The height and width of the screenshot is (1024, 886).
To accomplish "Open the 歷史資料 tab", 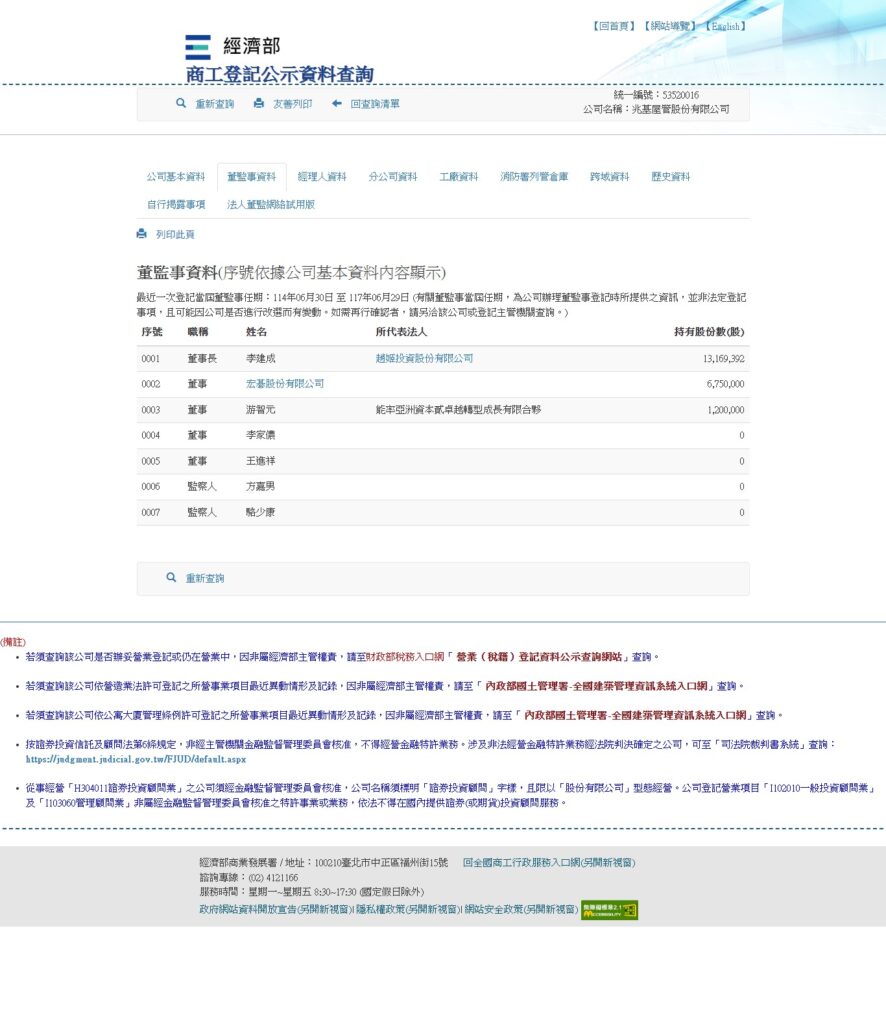I will 671,176.
